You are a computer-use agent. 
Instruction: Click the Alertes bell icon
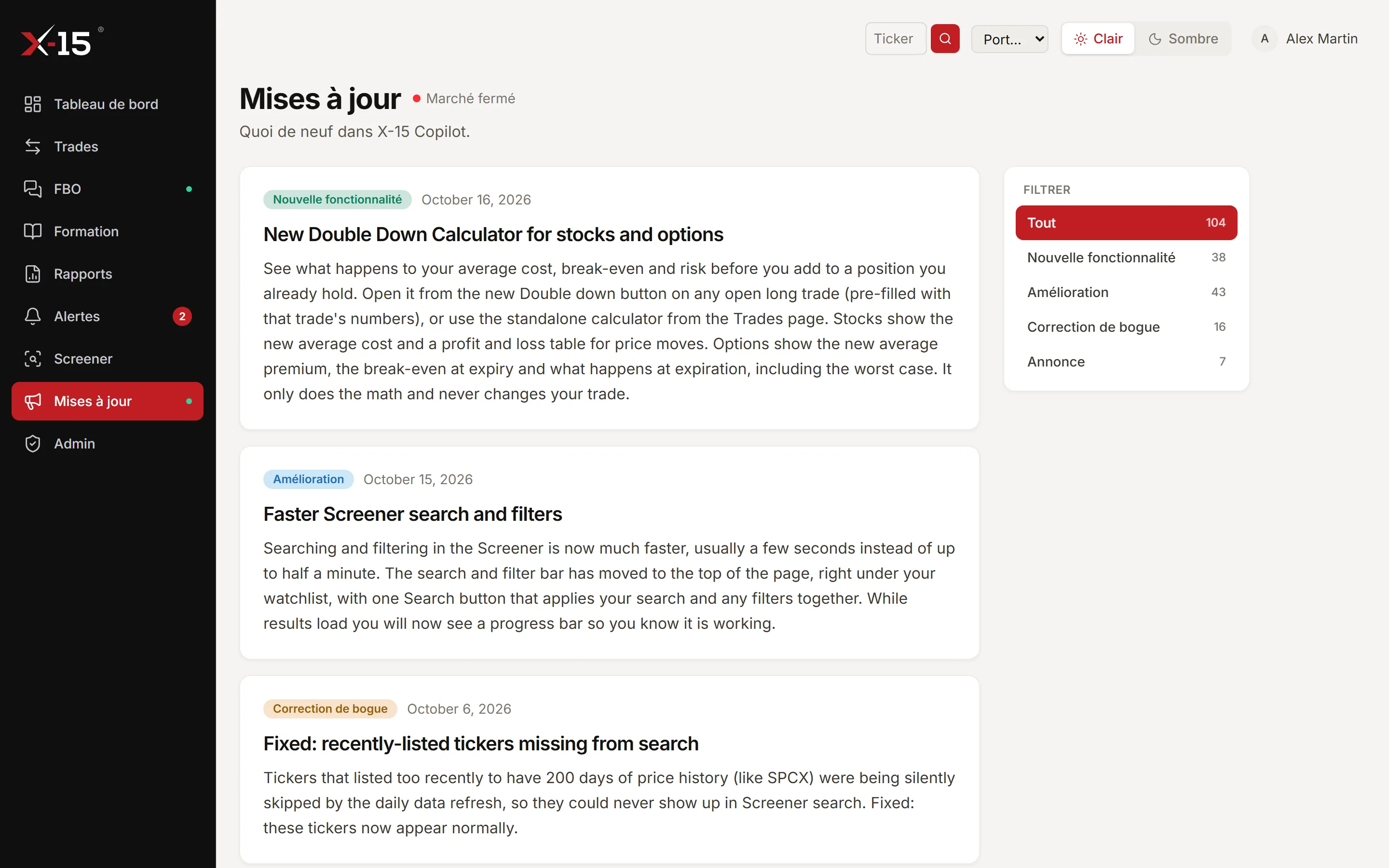pyautogui.click(x=33, y=316)
